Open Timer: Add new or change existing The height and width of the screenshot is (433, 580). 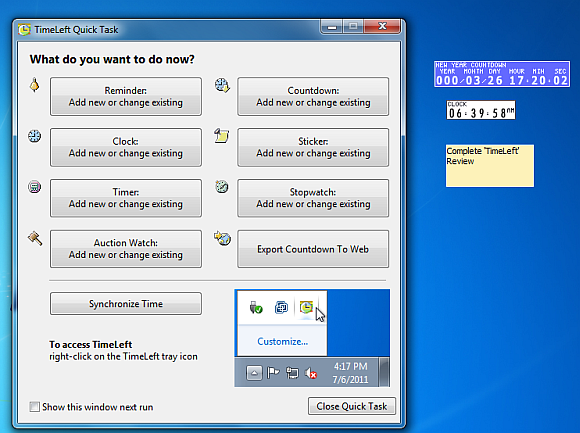126,198
